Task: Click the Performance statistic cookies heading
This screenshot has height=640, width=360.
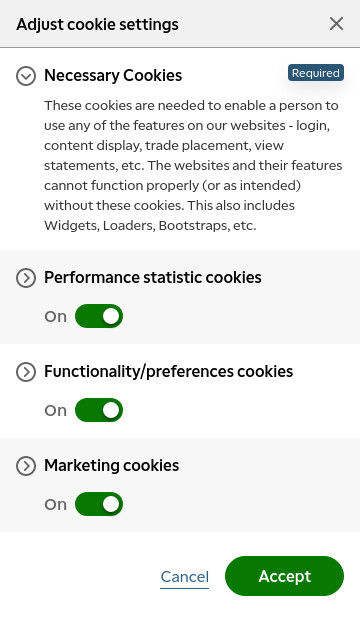Action: pyautogui.click(x=153, y=278)
